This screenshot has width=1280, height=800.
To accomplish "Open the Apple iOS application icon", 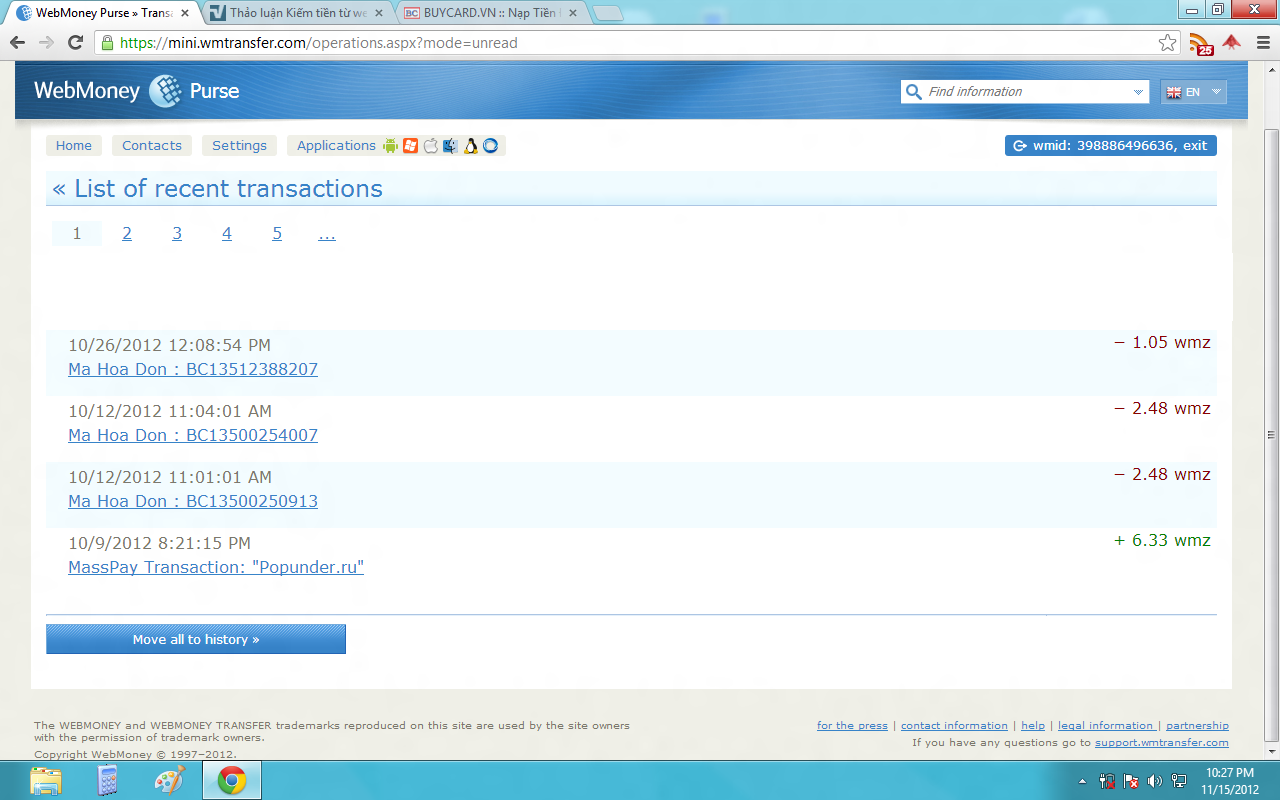I will [431, 145].
